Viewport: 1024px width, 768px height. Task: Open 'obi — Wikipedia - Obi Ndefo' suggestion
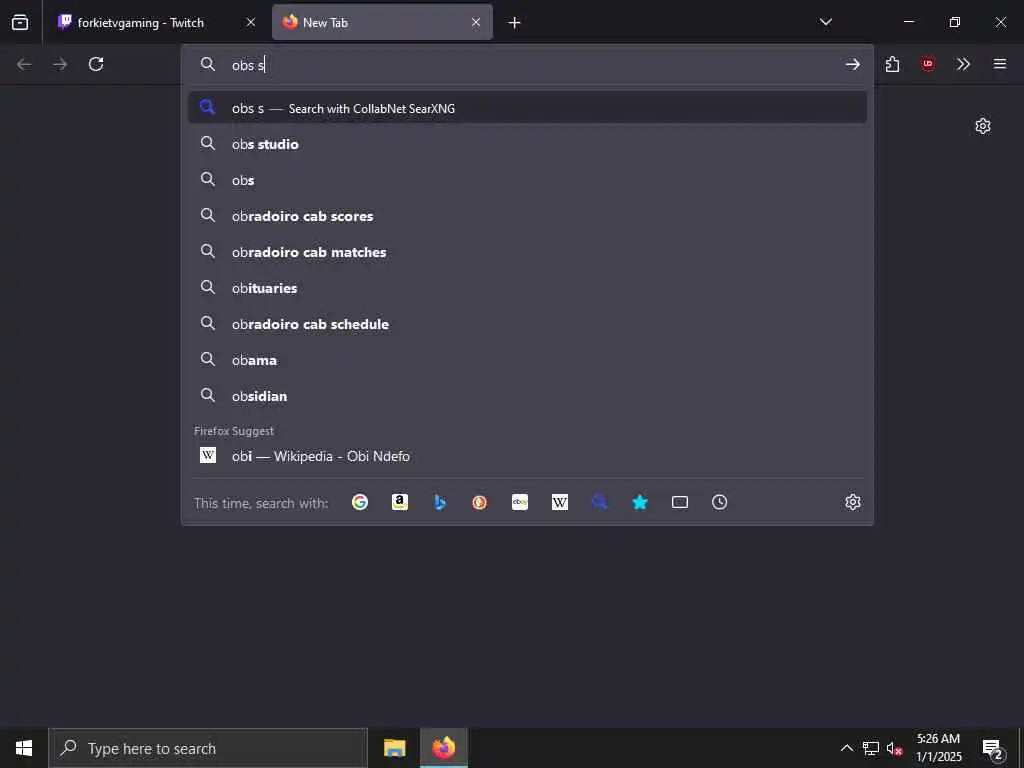527,456
